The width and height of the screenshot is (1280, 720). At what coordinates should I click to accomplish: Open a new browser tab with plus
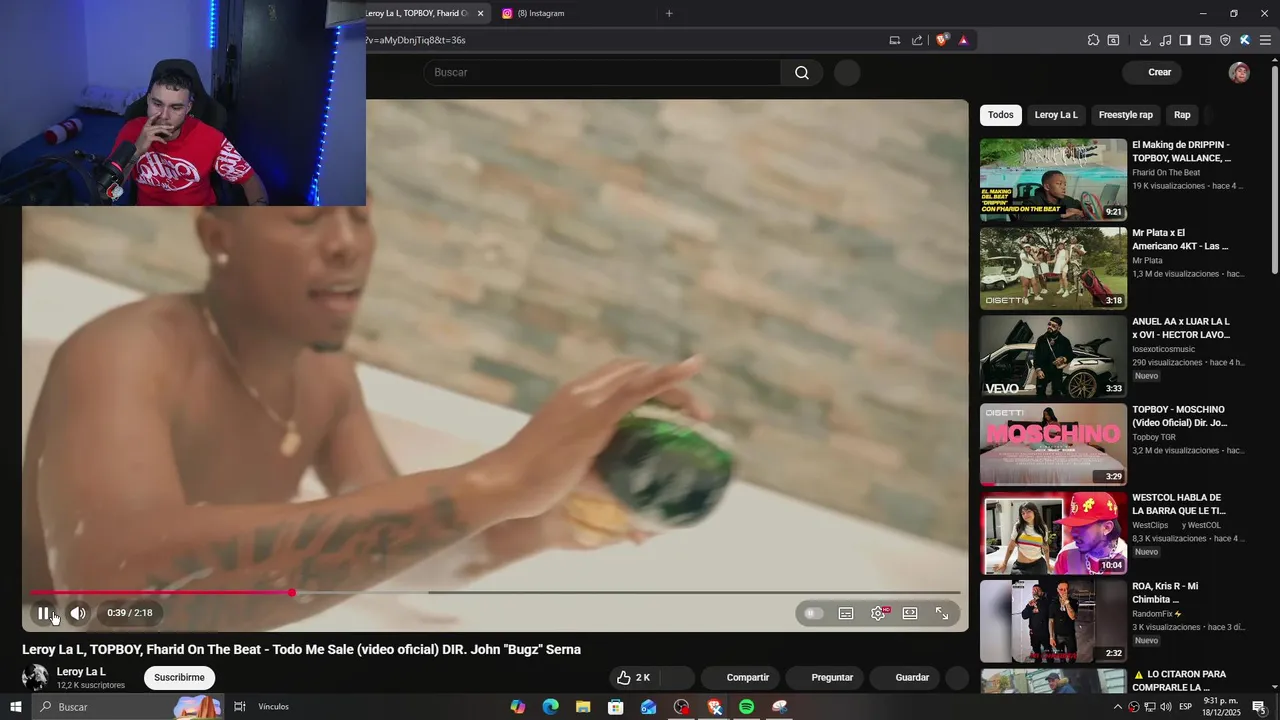(669, 13)
